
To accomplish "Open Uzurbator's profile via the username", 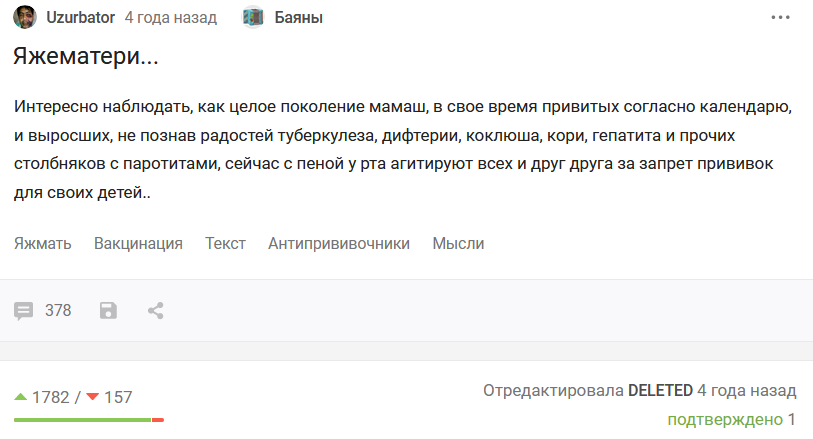I will click(80, 17).
